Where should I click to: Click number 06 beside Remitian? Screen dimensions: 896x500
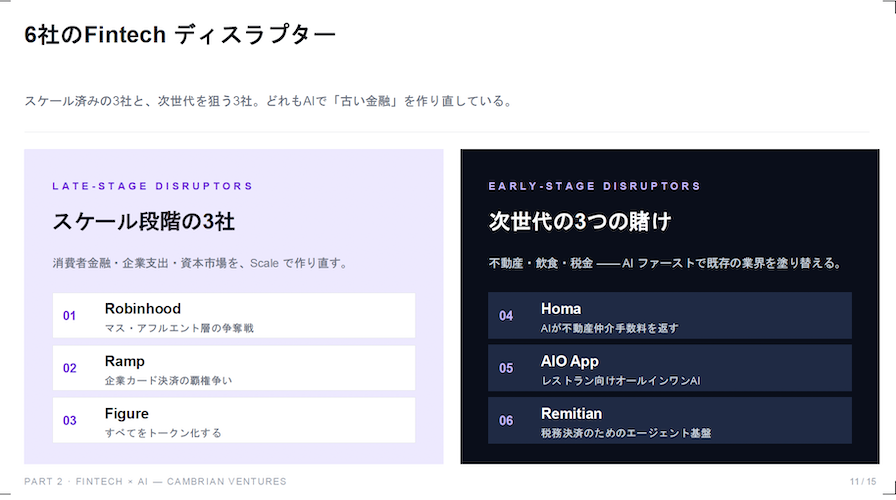[x=506, y=421]
